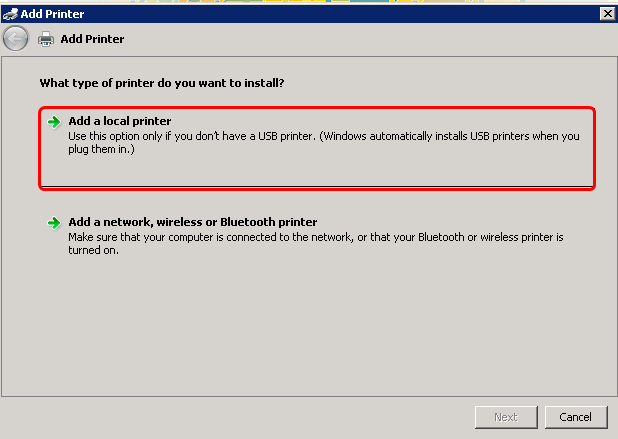Screen dimensions: 618x439
Task: Cancel the Add Printer wizard
Action: pyautogui.click(x=575, y=417)
